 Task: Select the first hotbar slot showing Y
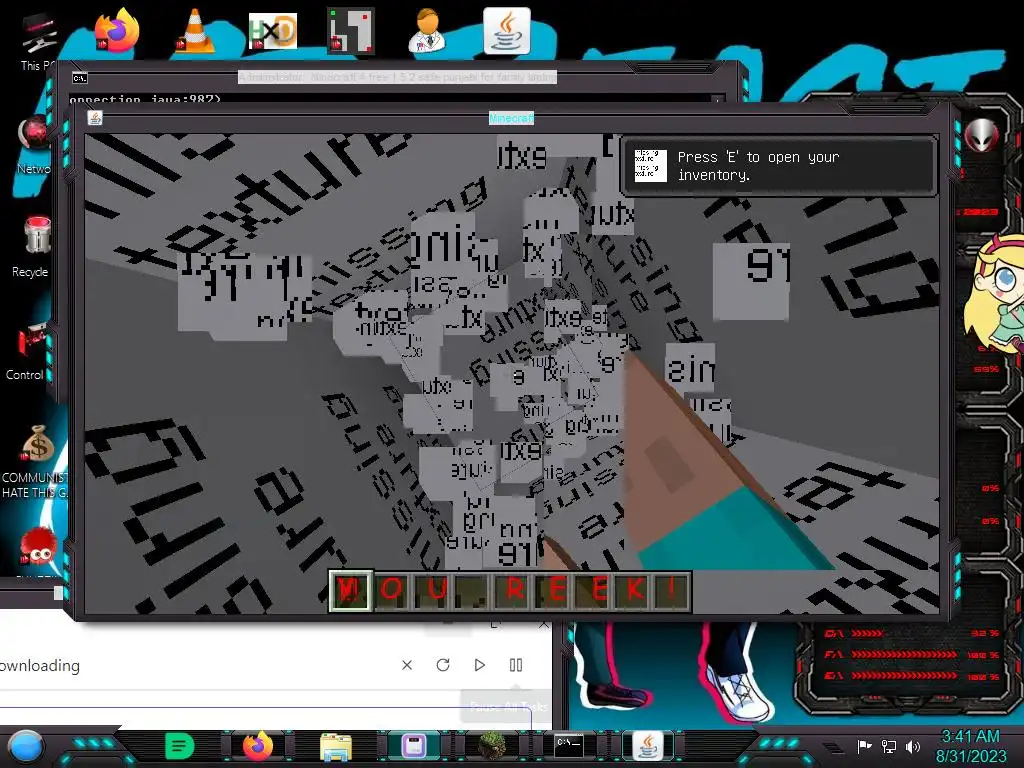[x=351, y=591]
